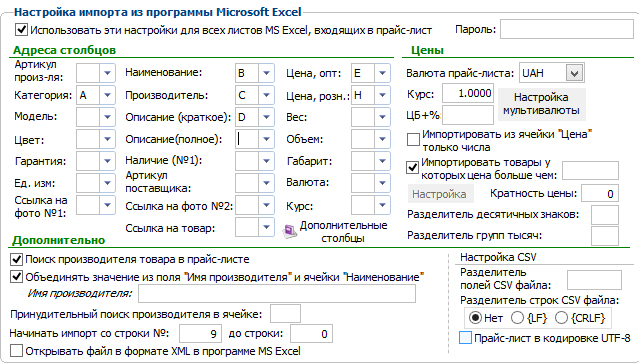Open the Валюта прайс-листа UAH dropdown
The image size is (639, 363).
click(574, 73)
